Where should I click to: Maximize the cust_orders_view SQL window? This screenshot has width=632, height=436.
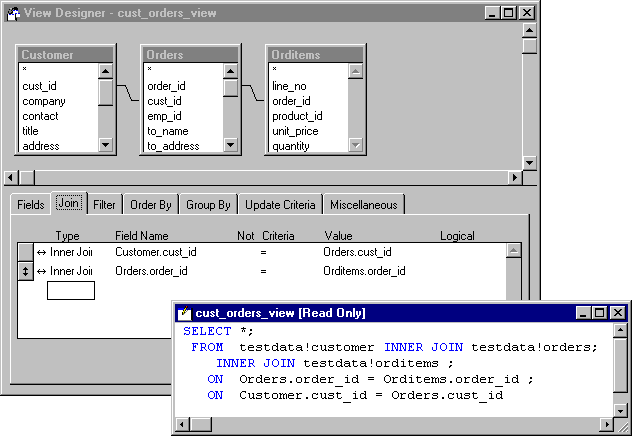click(x=598, y=313)
